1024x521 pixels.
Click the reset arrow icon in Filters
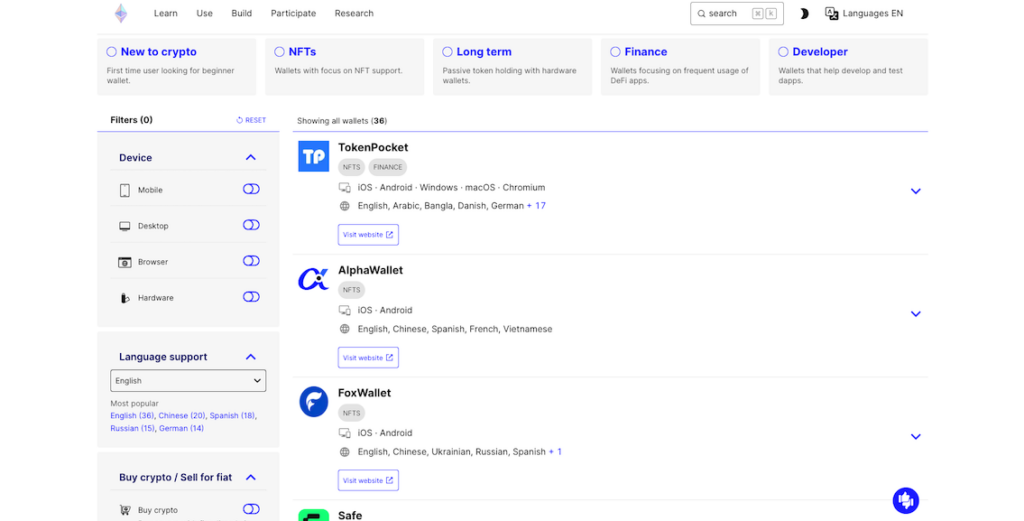point(240,120)
